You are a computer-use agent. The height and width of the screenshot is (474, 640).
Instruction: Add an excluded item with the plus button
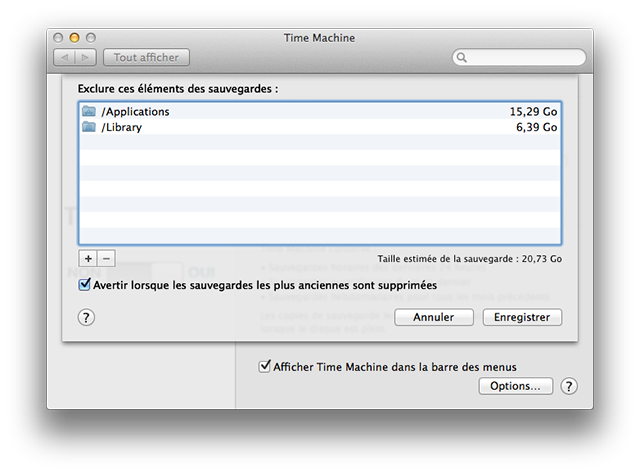88,258
